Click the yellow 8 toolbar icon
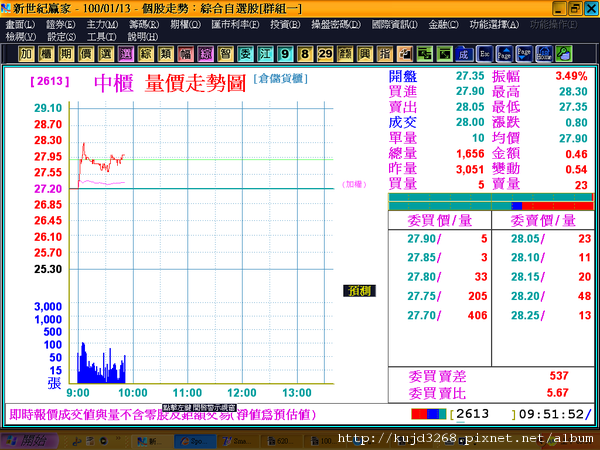 coord(305,54)
